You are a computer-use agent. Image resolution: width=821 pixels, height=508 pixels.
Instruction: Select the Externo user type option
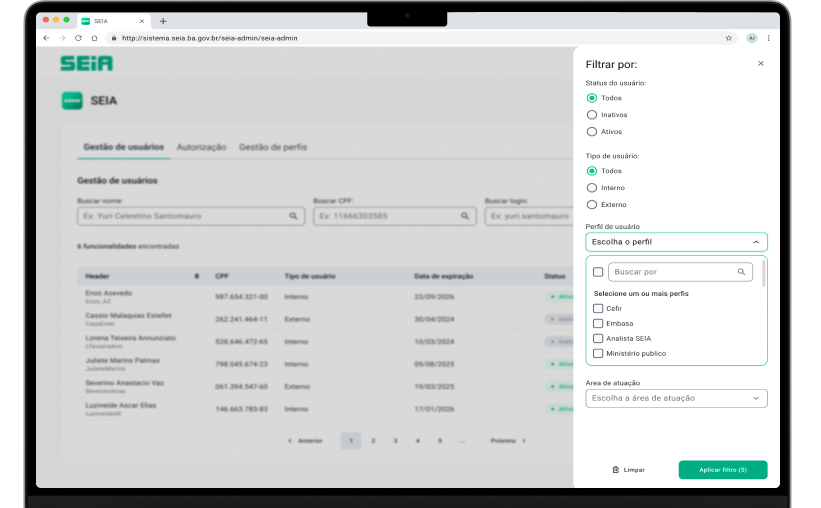point(592,204)
